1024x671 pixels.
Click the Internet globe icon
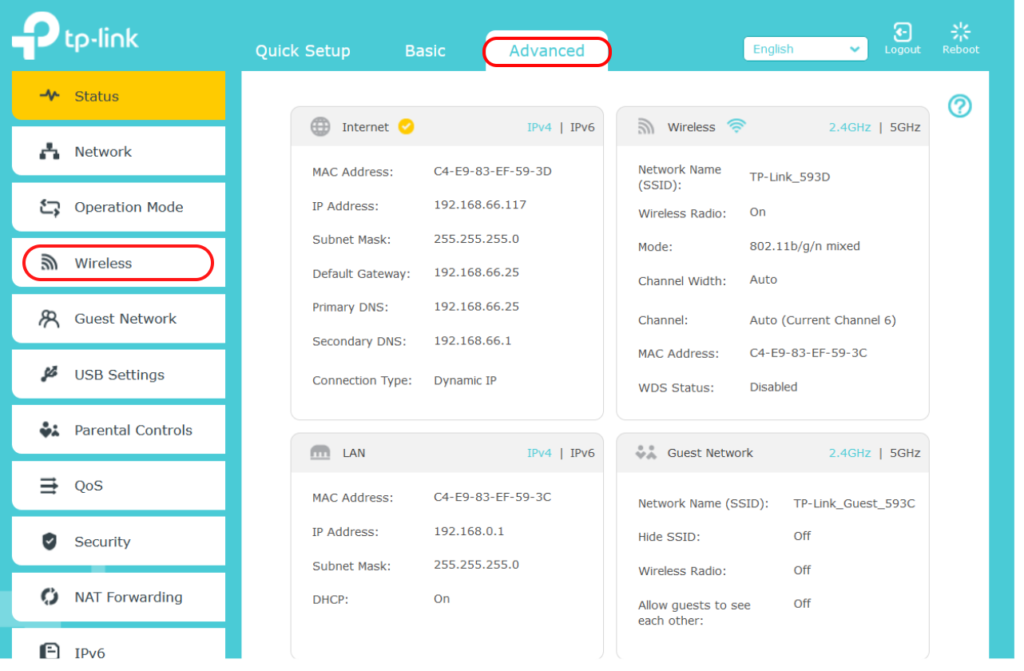tap(320, 127)
